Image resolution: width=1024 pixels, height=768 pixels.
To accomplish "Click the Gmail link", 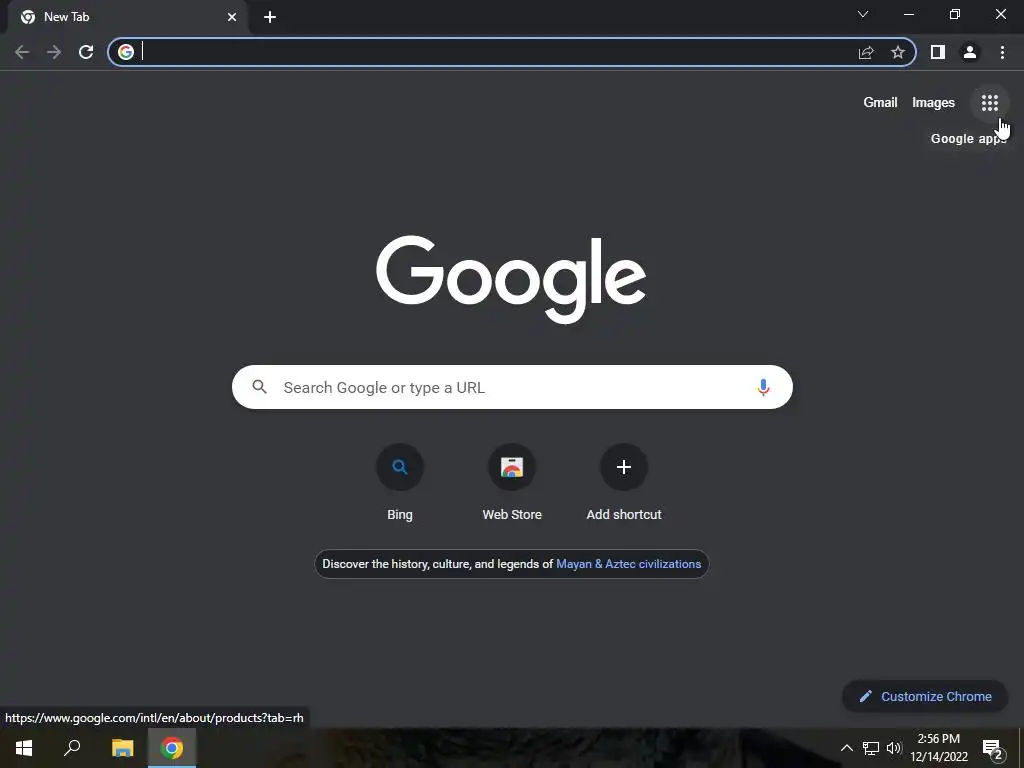I will tap(880, 103).
